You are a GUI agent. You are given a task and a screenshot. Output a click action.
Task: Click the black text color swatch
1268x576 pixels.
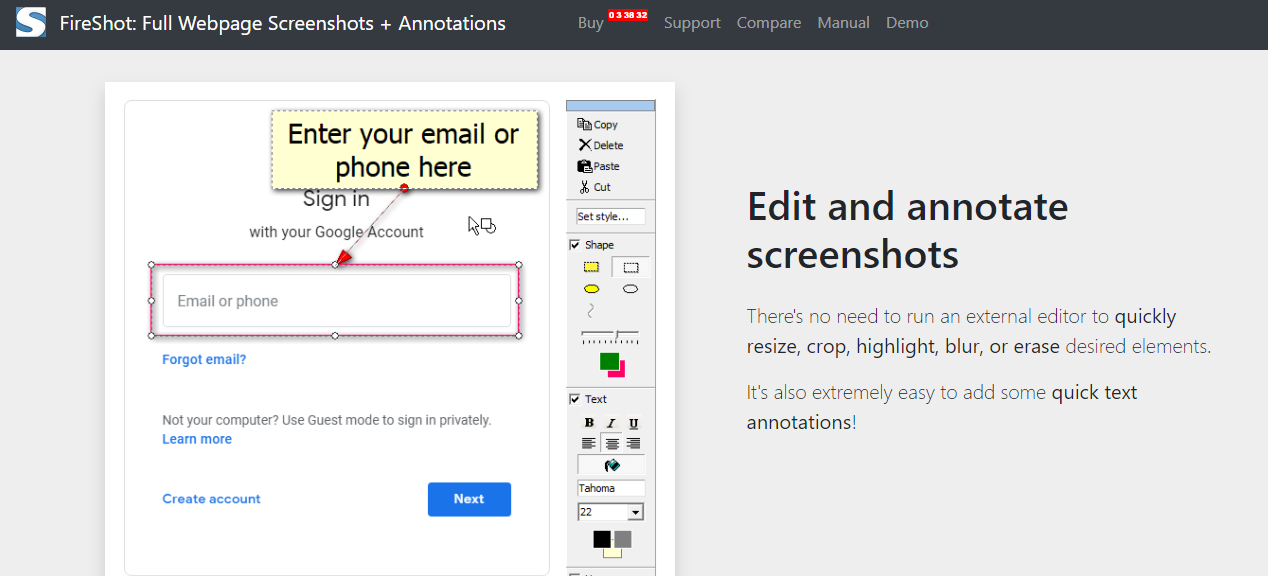602,538
